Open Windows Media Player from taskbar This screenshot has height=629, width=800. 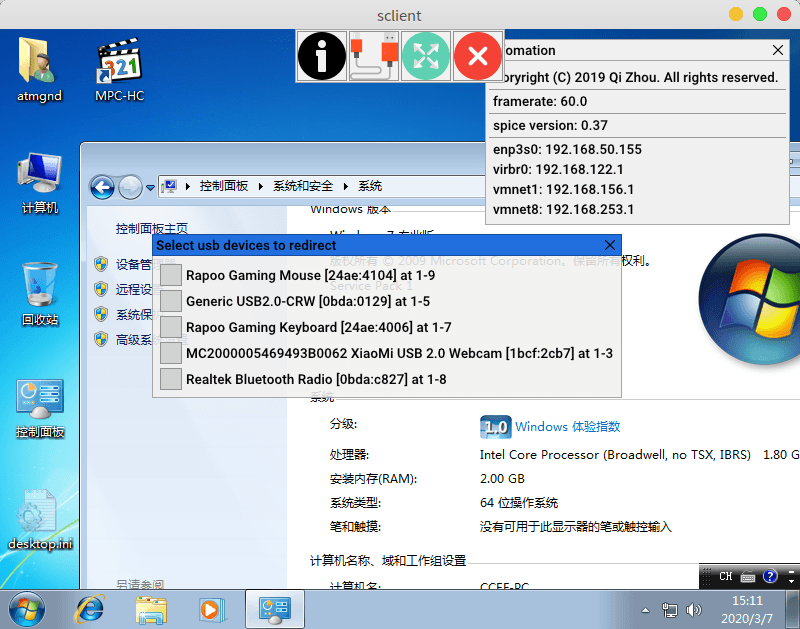(210, 608)
